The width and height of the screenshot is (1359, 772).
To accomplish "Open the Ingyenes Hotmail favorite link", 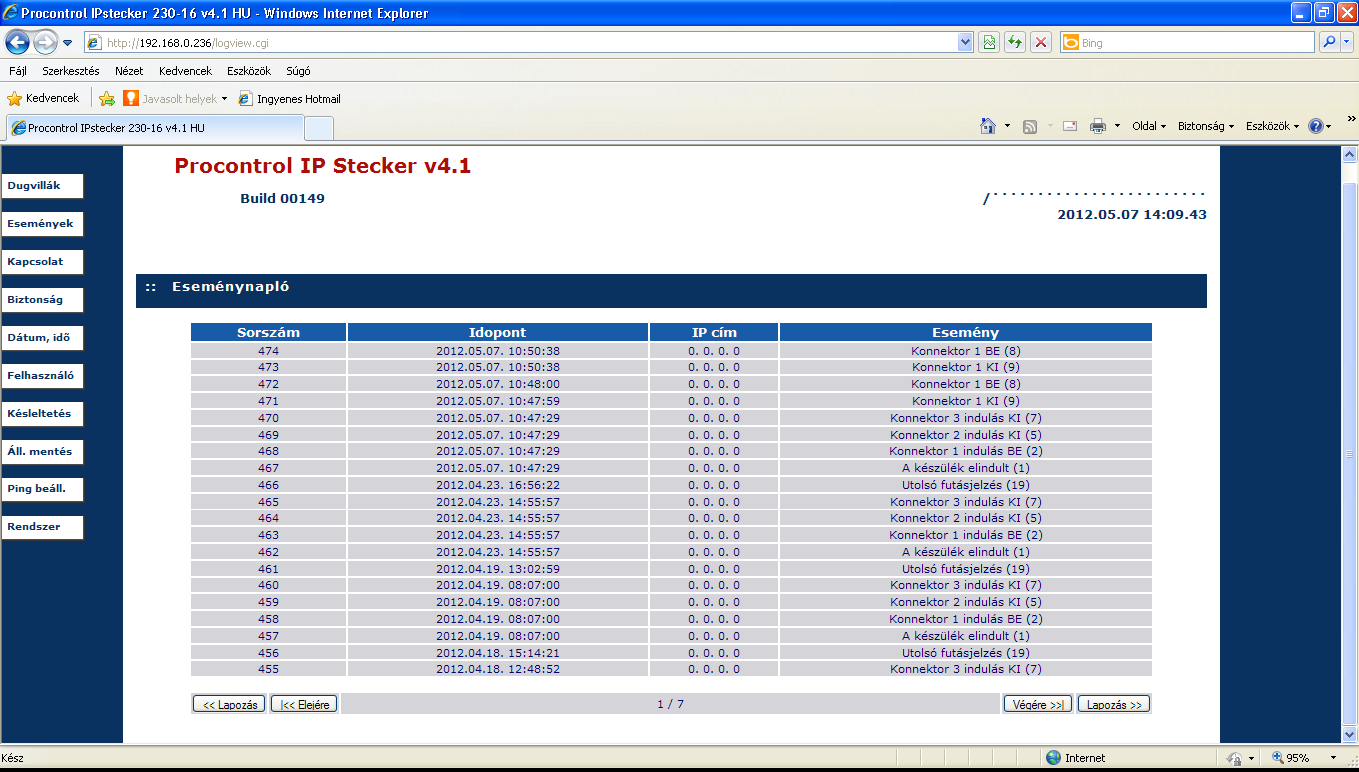I will point(290,98).
